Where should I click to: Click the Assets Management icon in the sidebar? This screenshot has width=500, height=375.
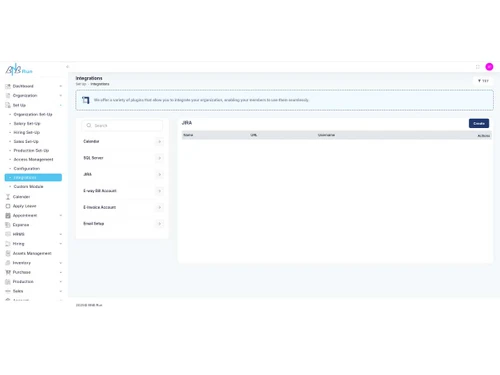(x=8, y=254)
